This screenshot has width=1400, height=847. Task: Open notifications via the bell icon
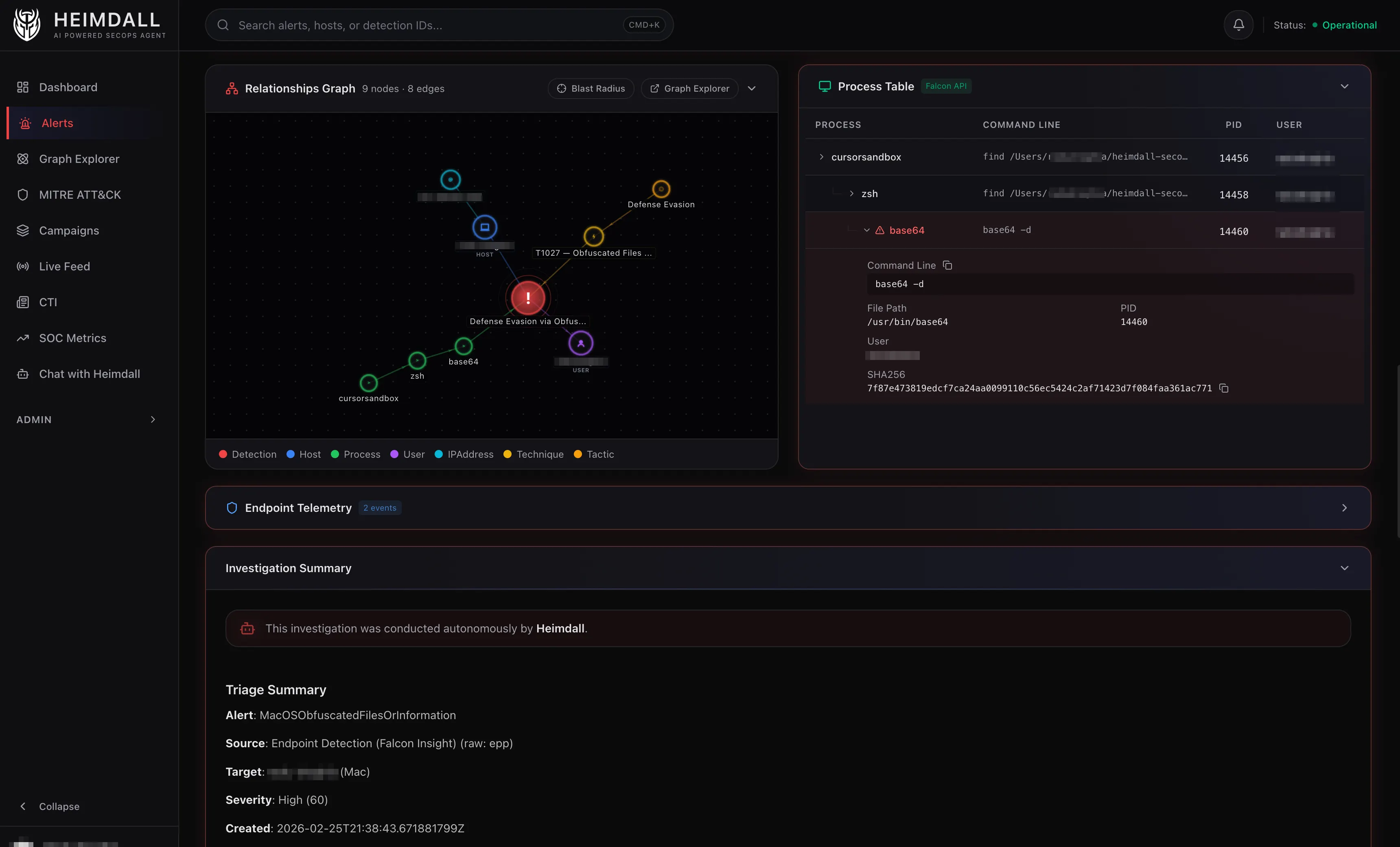click(x=1238, y=24)
